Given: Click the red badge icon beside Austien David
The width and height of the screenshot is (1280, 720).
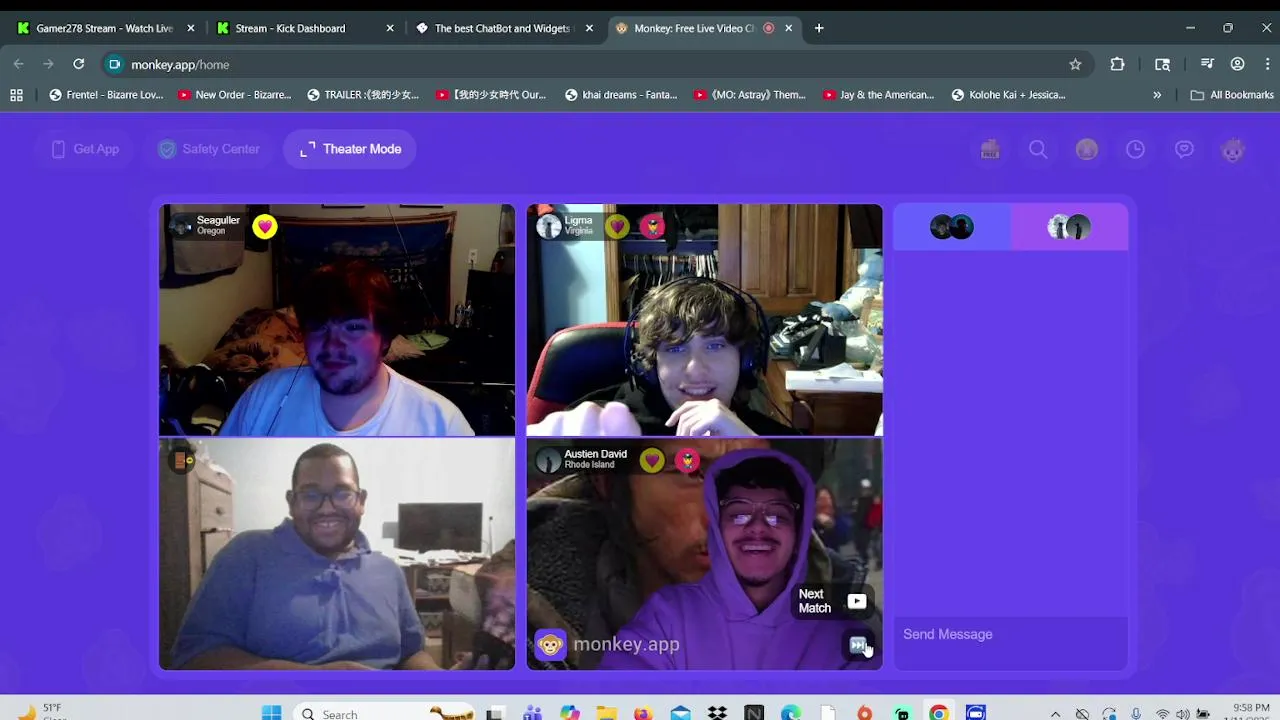Looking at the screenshot, I should point(687,460).
